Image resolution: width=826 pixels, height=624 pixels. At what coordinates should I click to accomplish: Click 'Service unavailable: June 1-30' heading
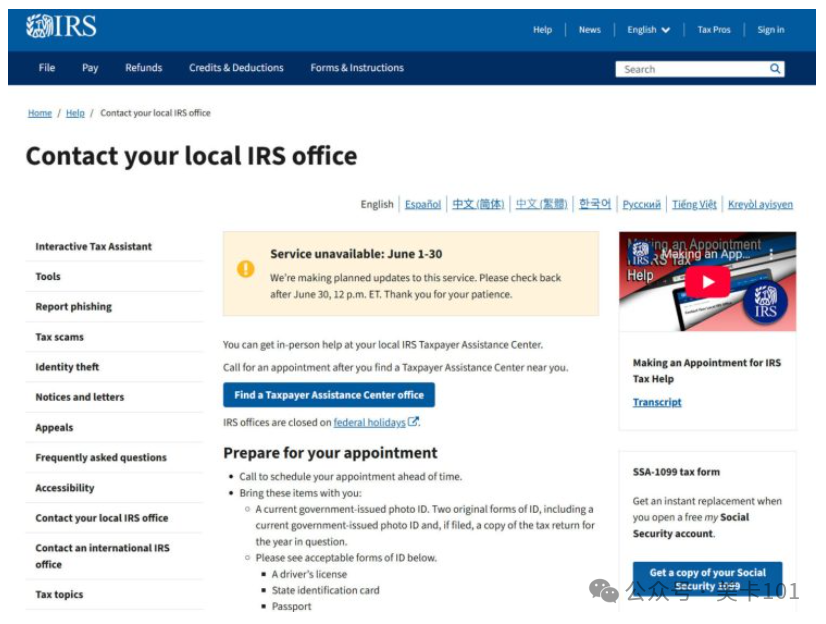[x=356, y=254]
